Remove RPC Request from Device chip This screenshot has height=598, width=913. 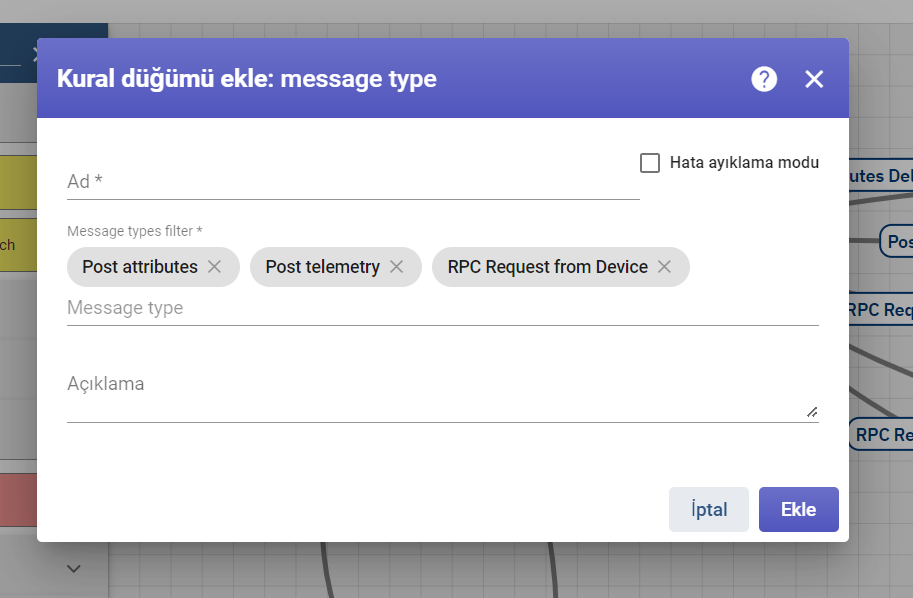tap(664, 267)
